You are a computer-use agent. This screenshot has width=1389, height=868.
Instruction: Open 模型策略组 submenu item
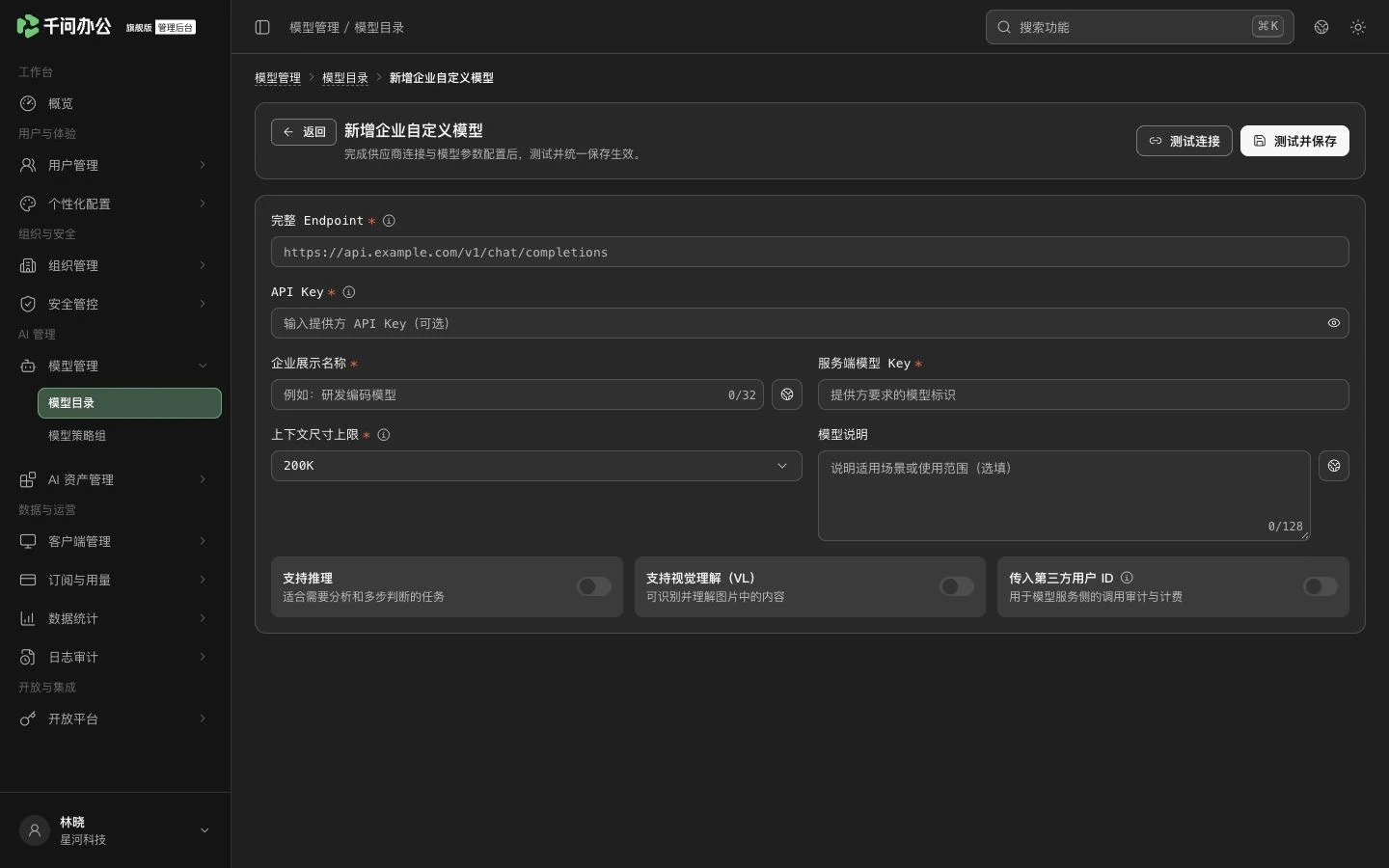click(129, 436)
